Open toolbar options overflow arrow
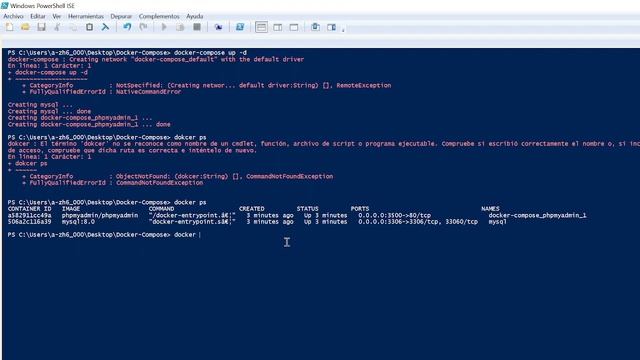Viewport: 640px width, 360px height. pos(343,29)
